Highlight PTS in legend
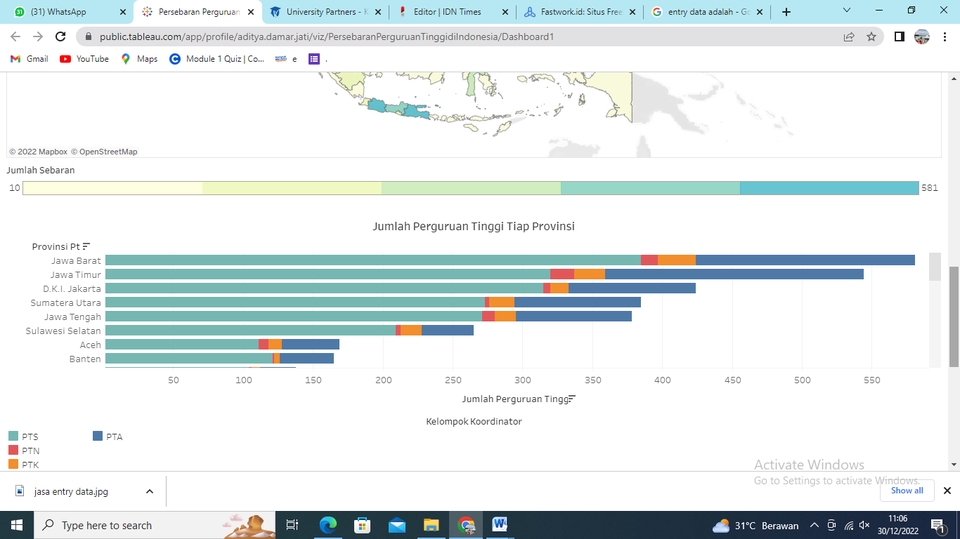 (23, 437)
